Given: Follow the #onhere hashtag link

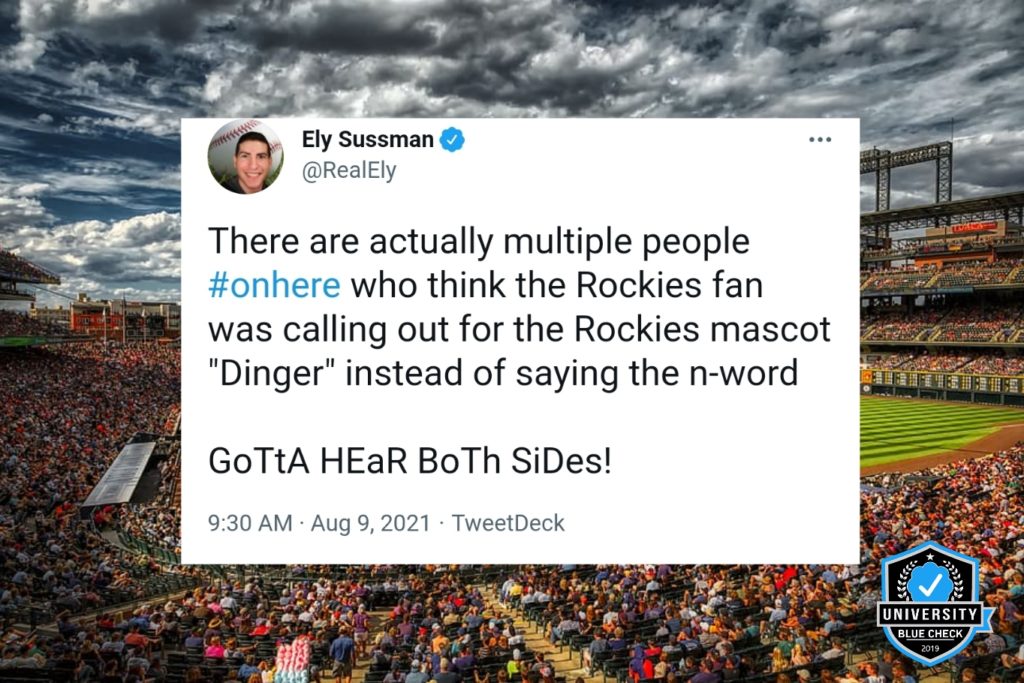Looking at the screenshot, I should pyautogui.click(x=274, y=285).
